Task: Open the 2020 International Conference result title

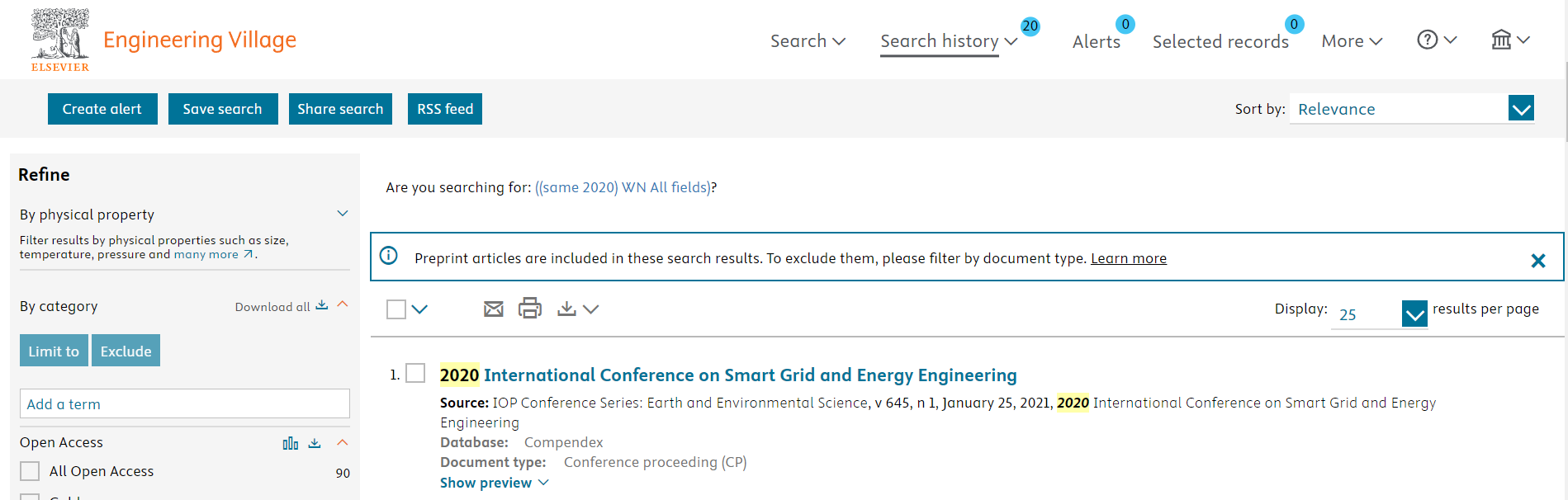Action: (728, 375)
